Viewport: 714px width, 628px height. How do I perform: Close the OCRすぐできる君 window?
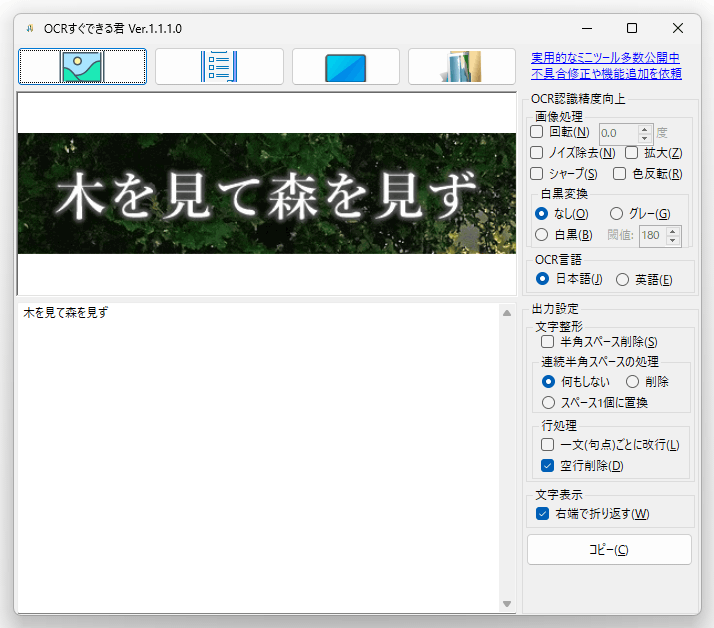click(x=678, y=28)
